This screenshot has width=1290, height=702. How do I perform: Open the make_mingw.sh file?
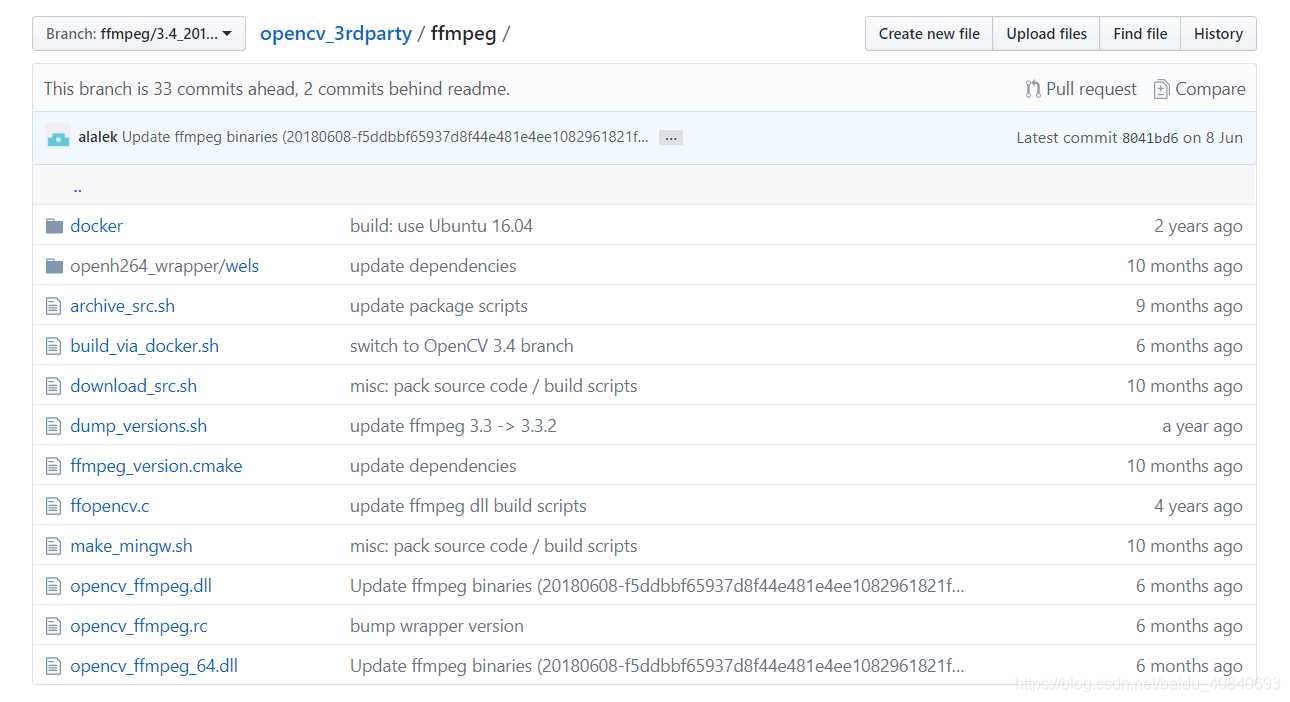pos(131,546)
